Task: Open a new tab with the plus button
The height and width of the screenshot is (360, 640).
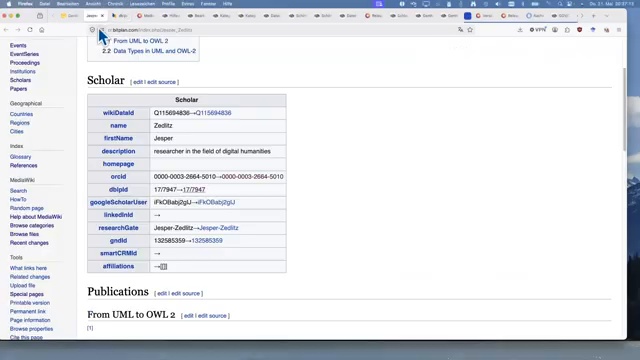Action: [593, 16]
